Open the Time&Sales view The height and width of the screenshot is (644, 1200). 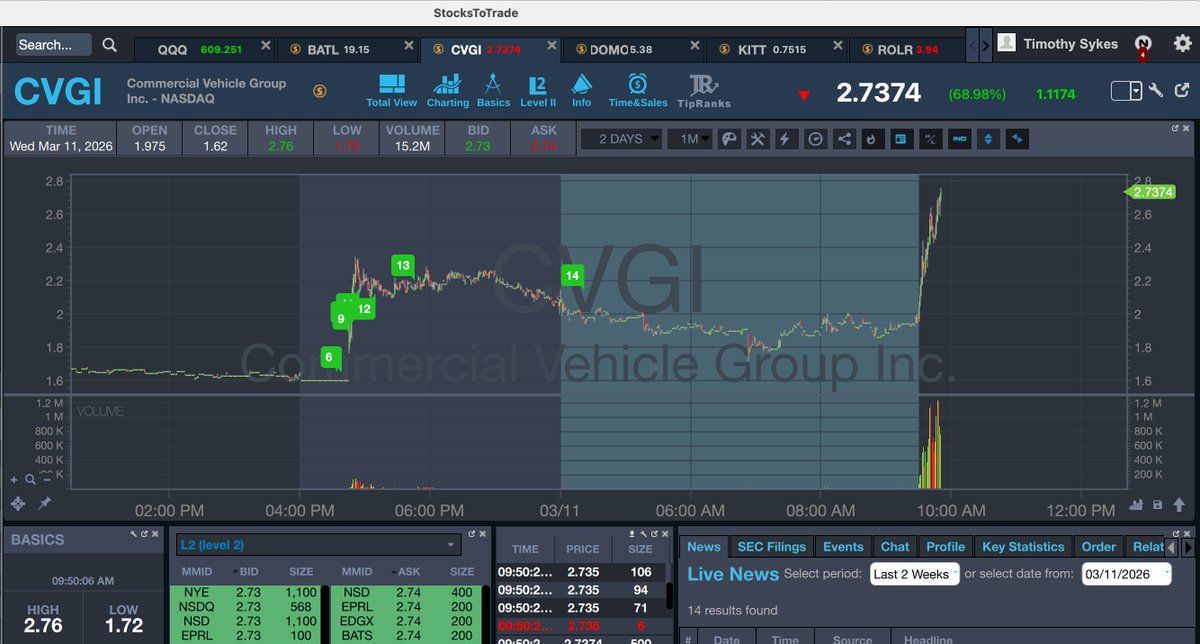tap(638, 90)
